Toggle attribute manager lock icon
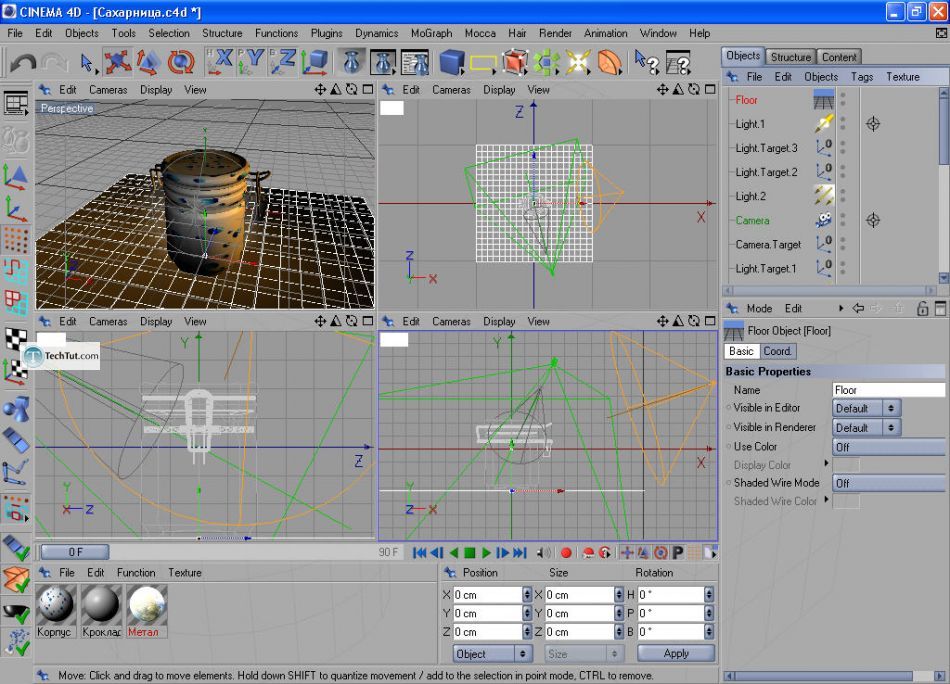The width and height of the screenshot is (950, 684). click(922, 308)
